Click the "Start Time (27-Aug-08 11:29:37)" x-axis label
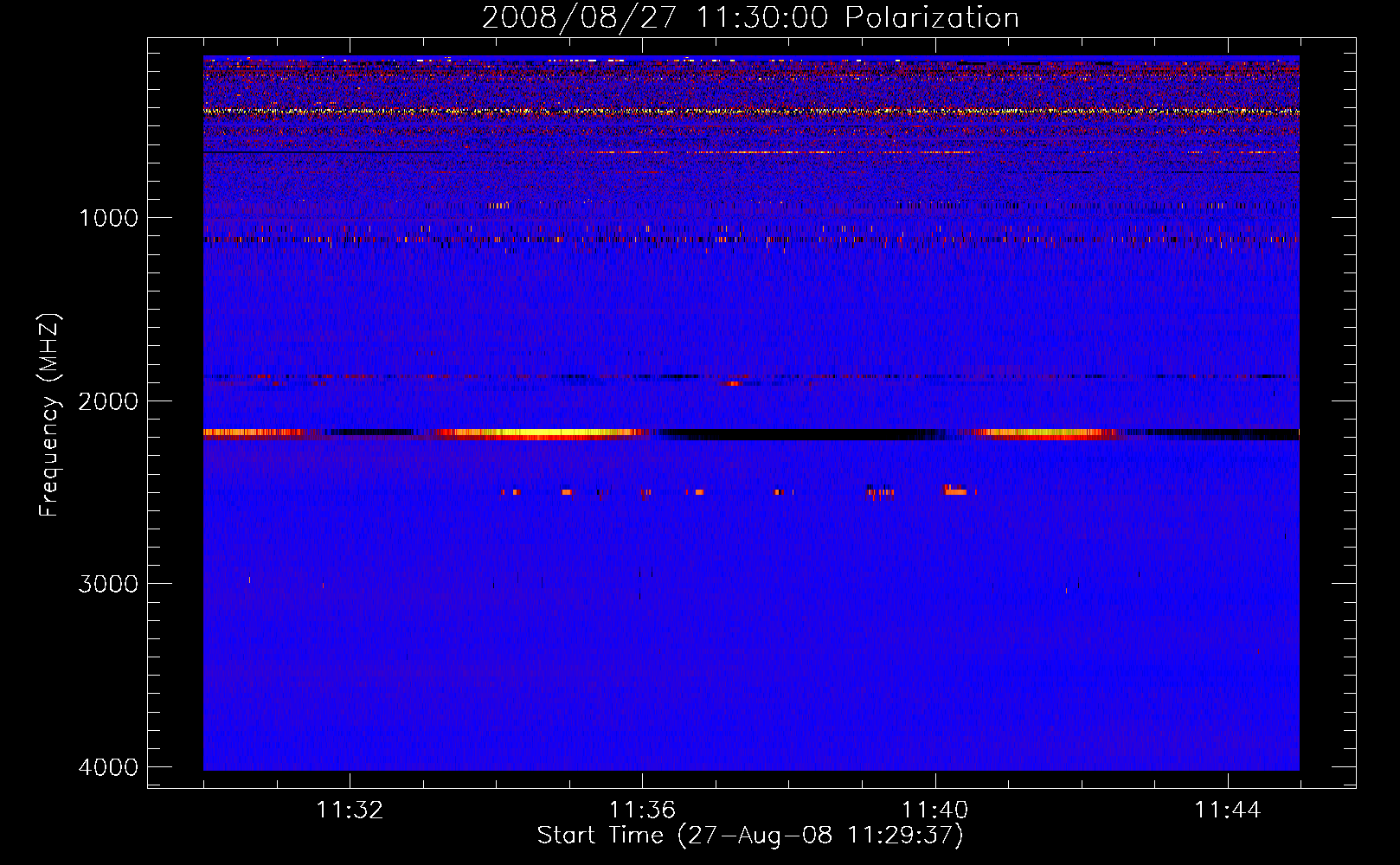The height and width of the screenshot is (865, 1400). pos(750,836)
